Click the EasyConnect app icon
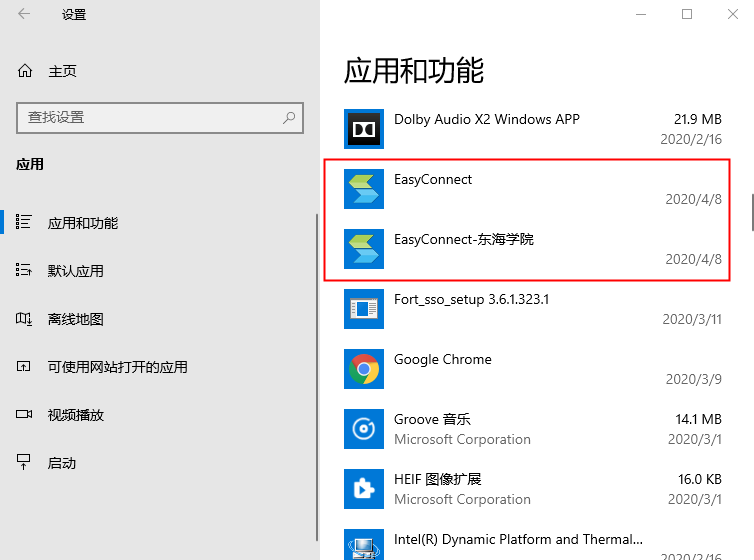The image size is (754, 560). click(x=364, y=189)
